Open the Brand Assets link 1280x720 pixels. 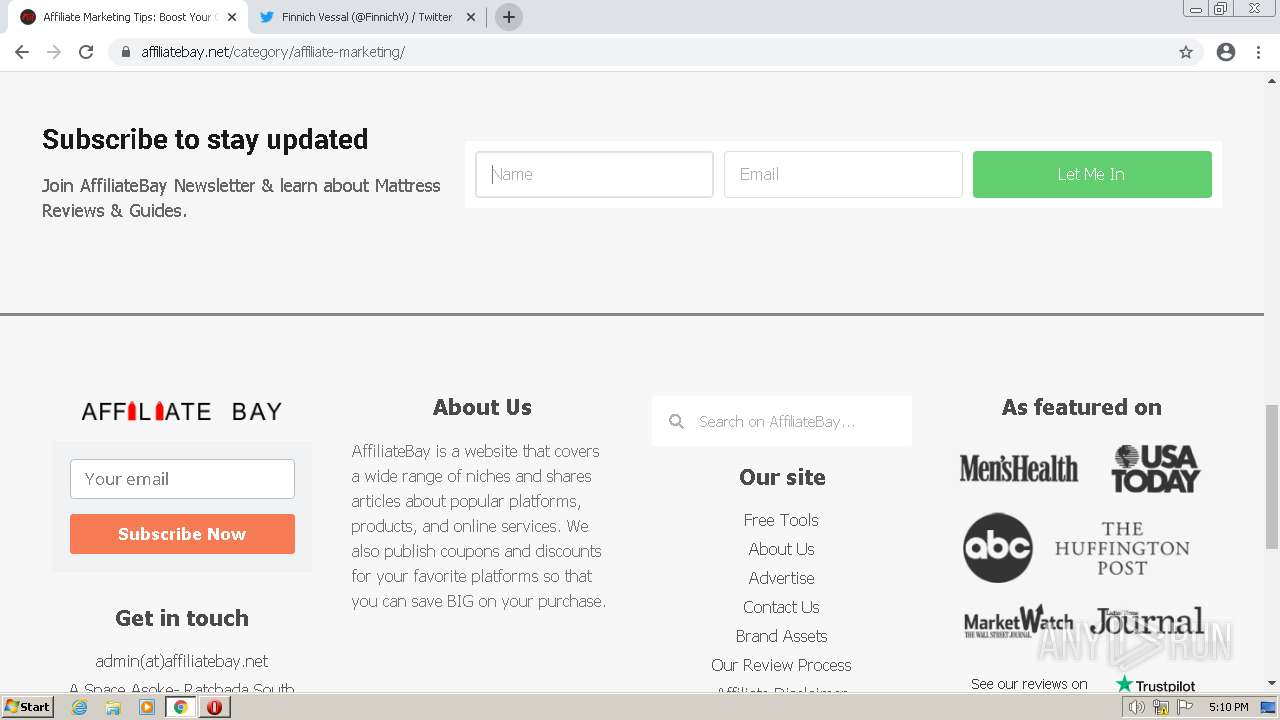781,636
